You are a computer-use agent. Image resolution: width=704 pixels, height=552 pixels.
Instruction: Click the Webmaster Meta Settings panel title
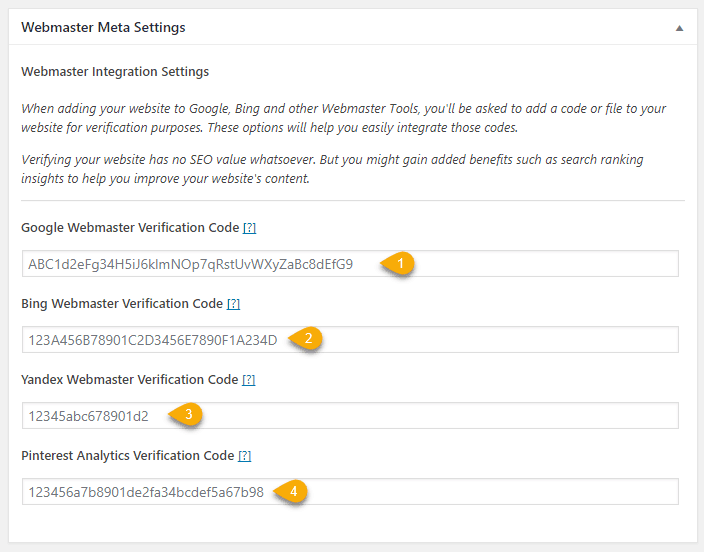103,28
